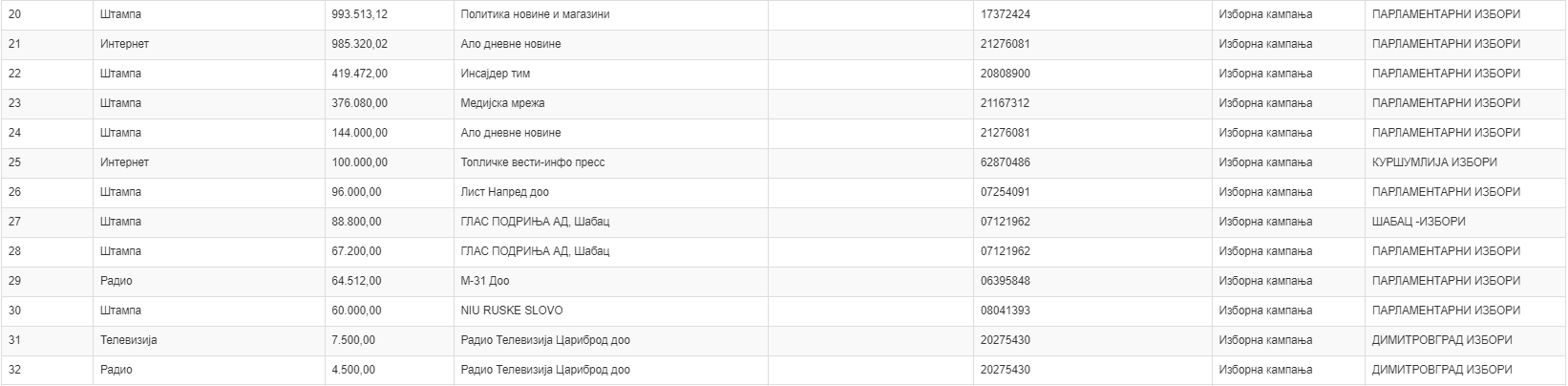This screenshot has height=386, width=1568.
Task: Click the amount 67.200,00
Action: click(356, 251)
